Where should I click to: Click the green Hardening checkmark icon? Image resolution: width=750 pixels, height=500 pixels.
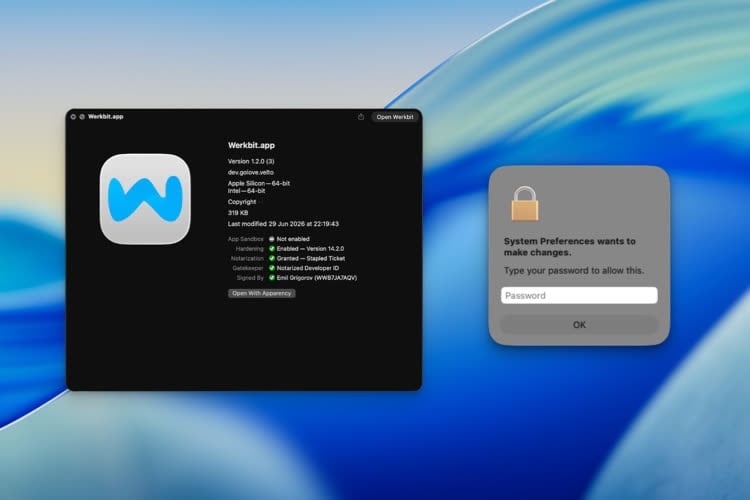pos(272,249)
